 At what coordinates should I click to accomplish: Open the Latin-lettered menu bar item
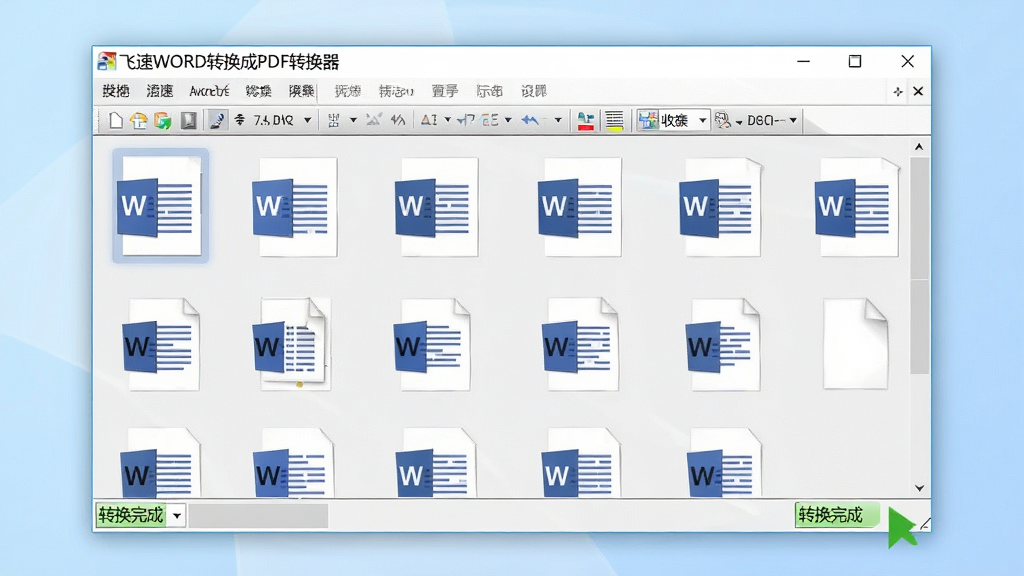(209, 91)
